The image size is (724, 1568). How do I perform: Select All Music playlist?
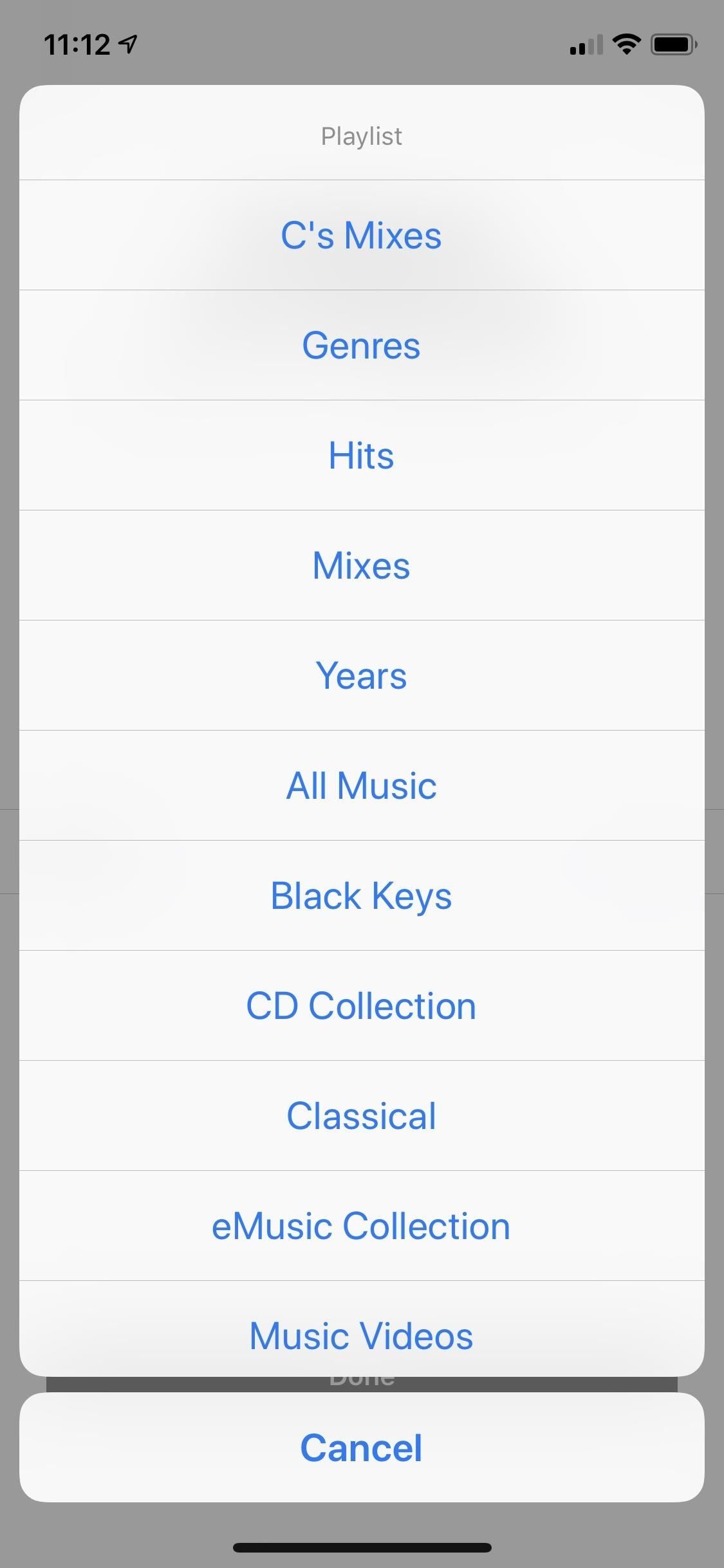[361, 785]
